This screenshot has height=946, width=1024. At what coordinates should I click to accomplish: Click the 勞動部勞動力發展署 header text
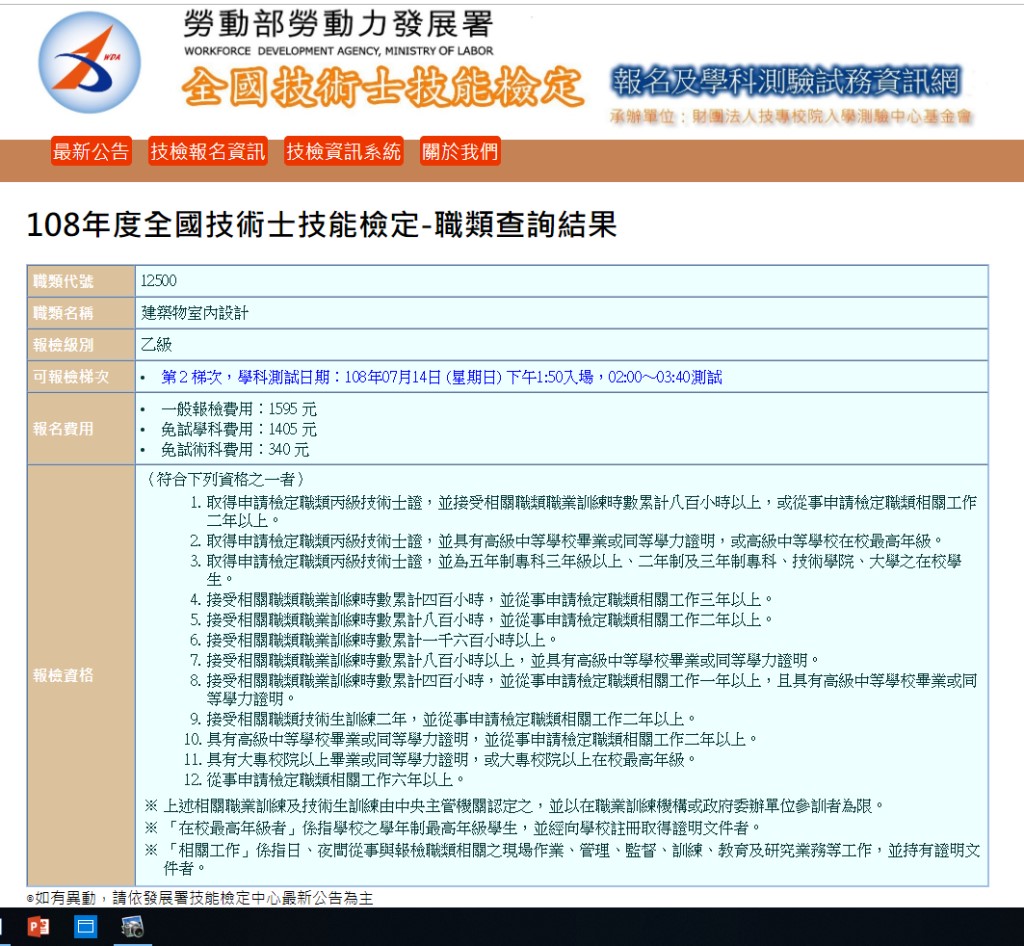tap(338, 25)
